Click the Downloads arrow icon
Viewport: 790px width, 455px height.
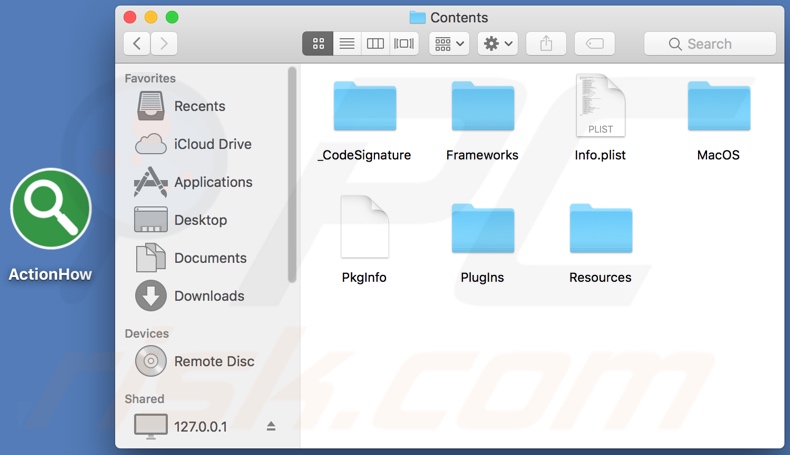[151, 295]
